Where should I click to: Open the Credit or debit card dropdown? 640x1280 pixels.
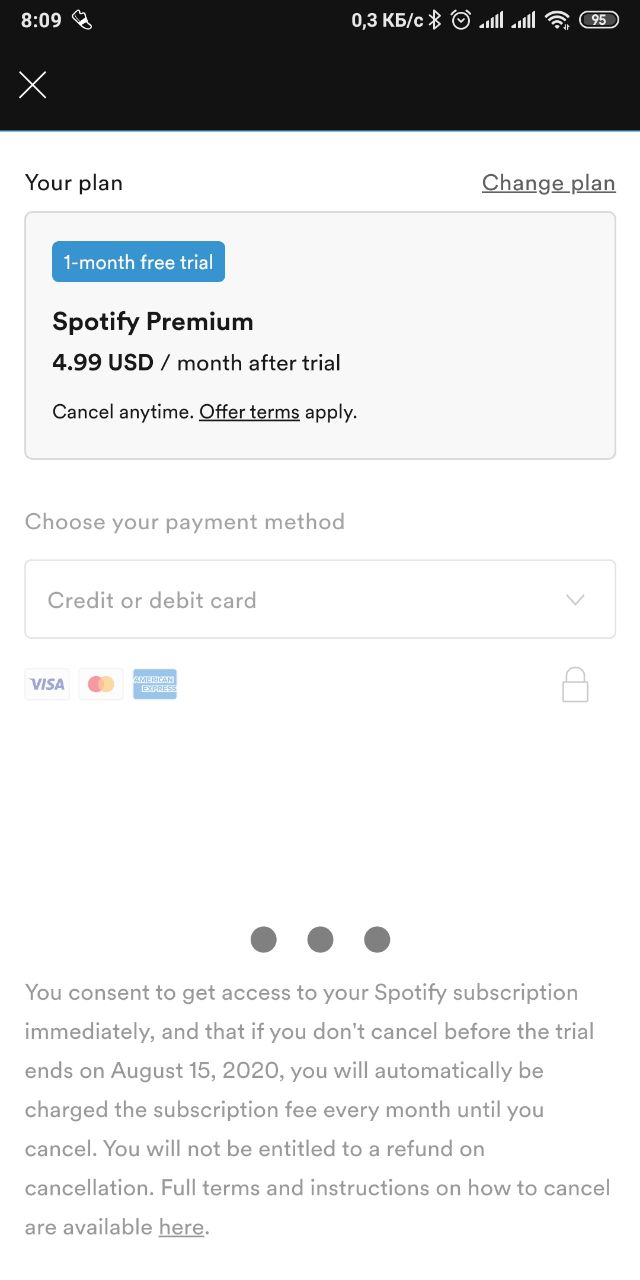click(320, 599)
